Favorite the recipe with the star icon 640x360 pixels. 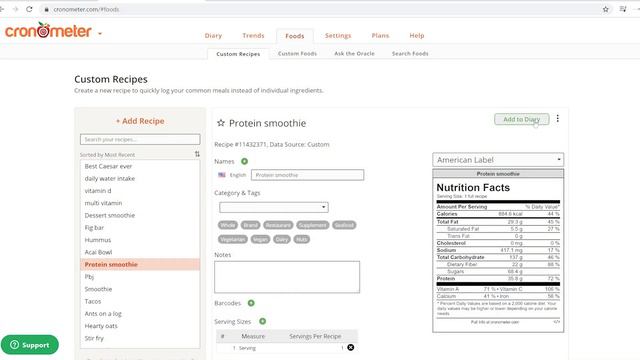(221, 123)
